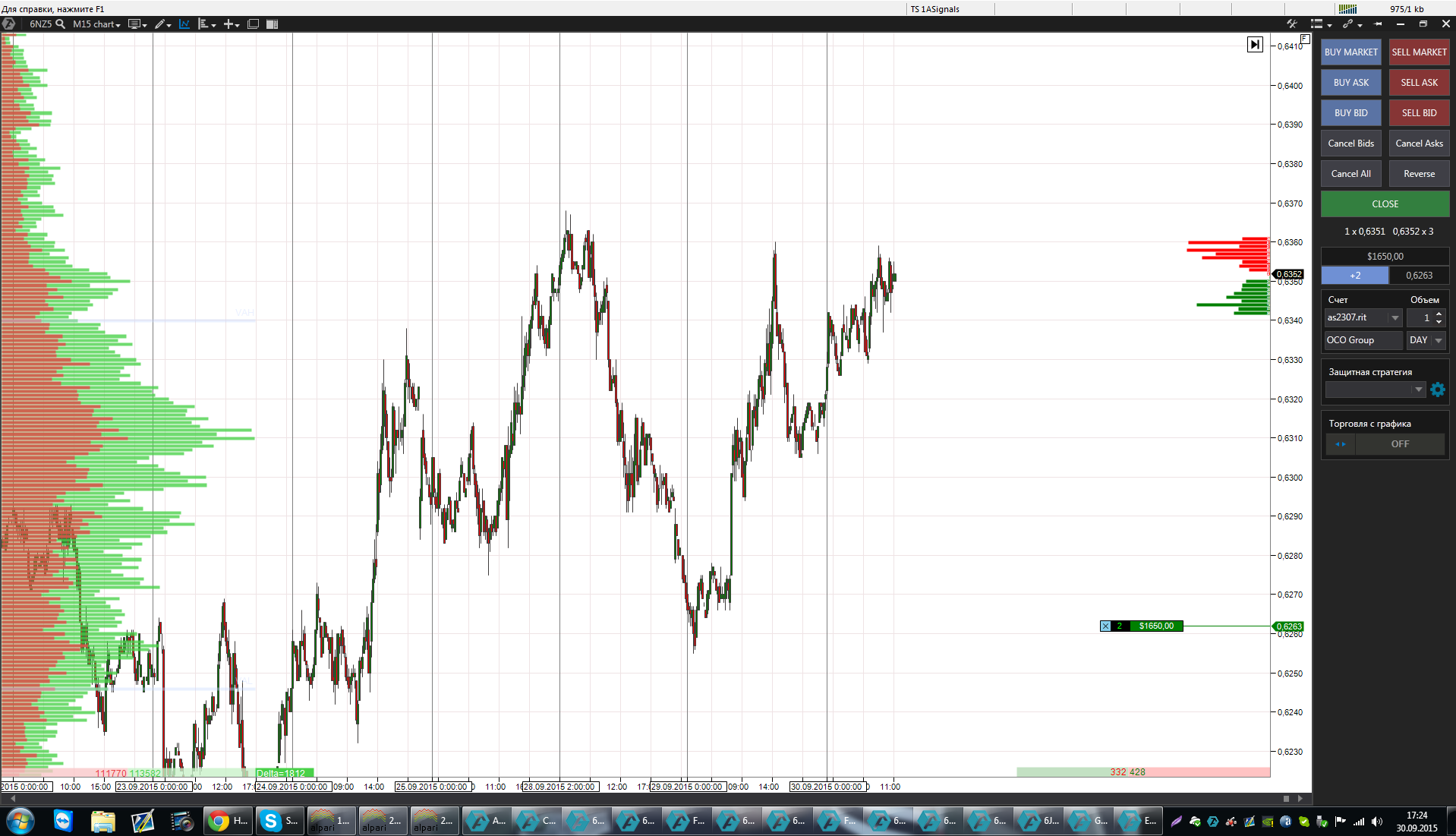The height and width of the screenshot is (836, 1456).
Task: Click the symbol search magnifier icon
Action: [x=61, y=24]
